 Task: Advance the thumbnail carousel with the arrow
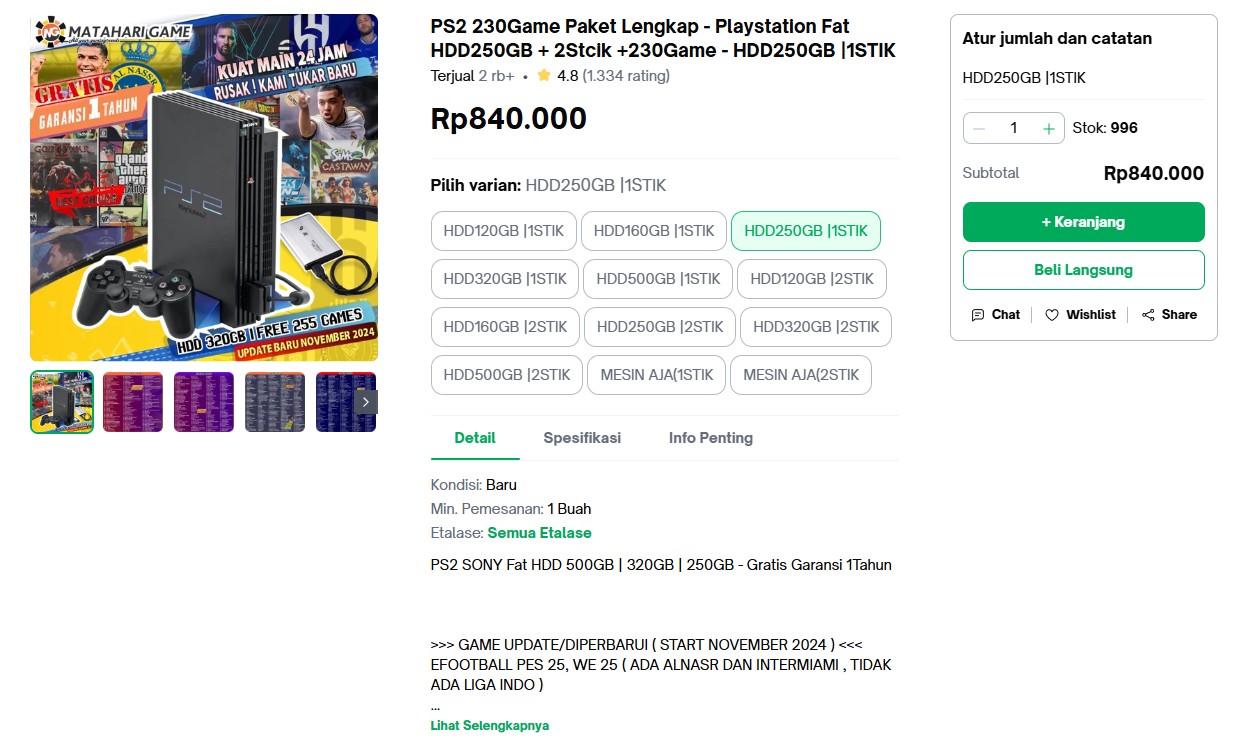coord(365,401)
